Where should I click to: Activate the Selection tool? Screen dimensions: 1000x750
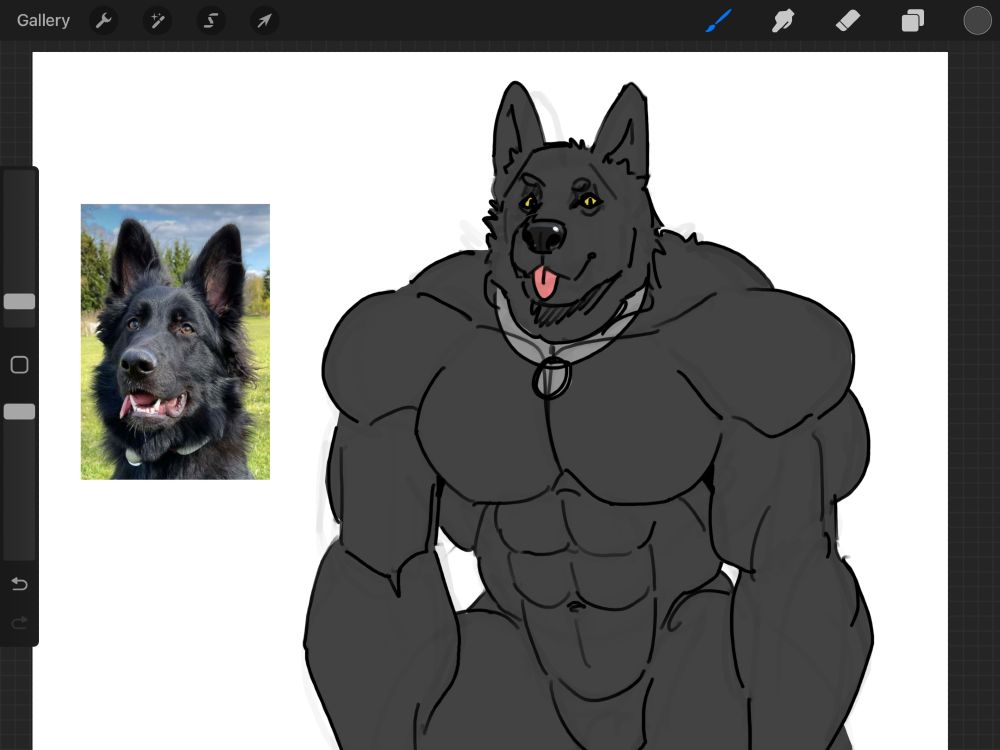210,21
